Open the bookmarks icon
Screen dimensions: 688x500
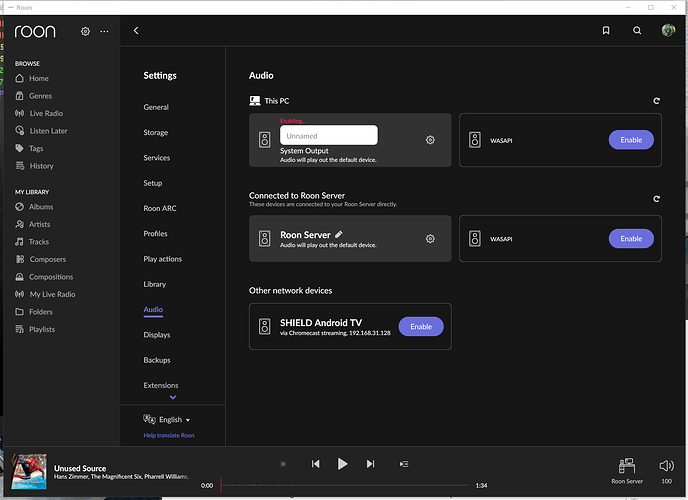click(606, 30)
